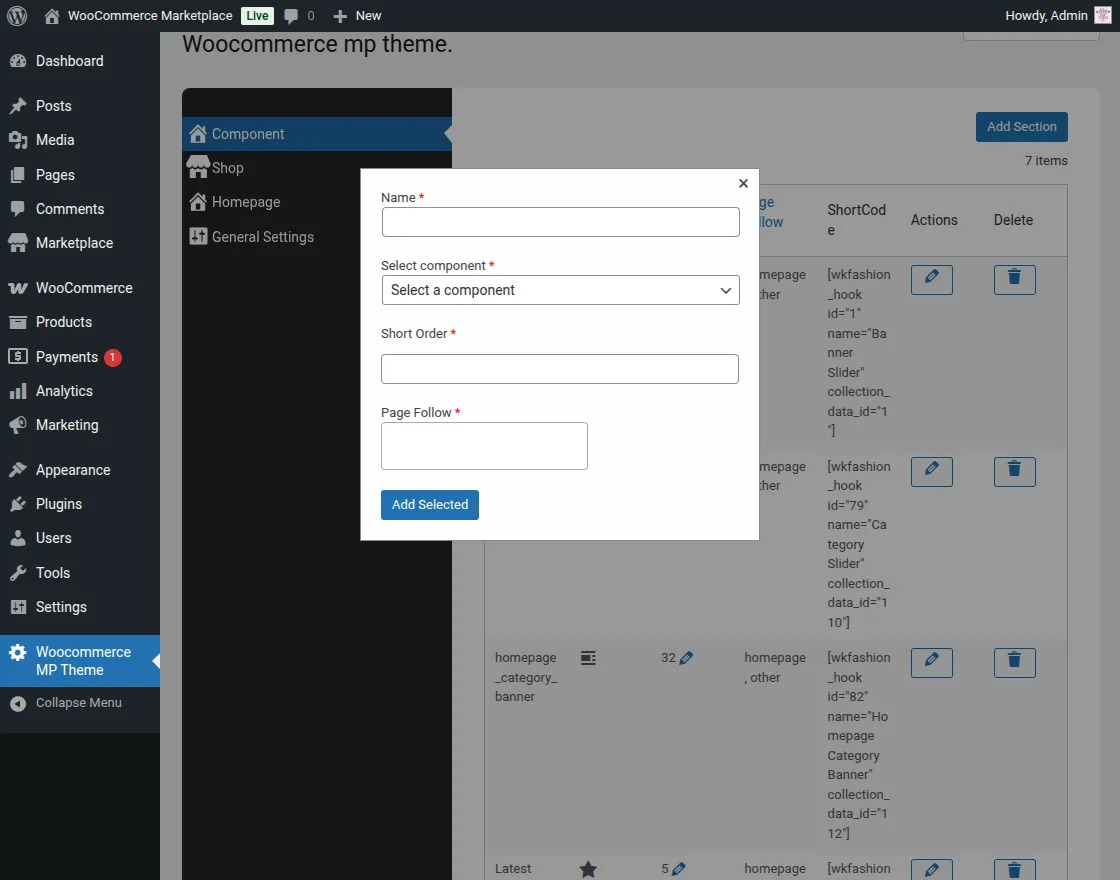Open the New content menu

click(x=357, y=16)
